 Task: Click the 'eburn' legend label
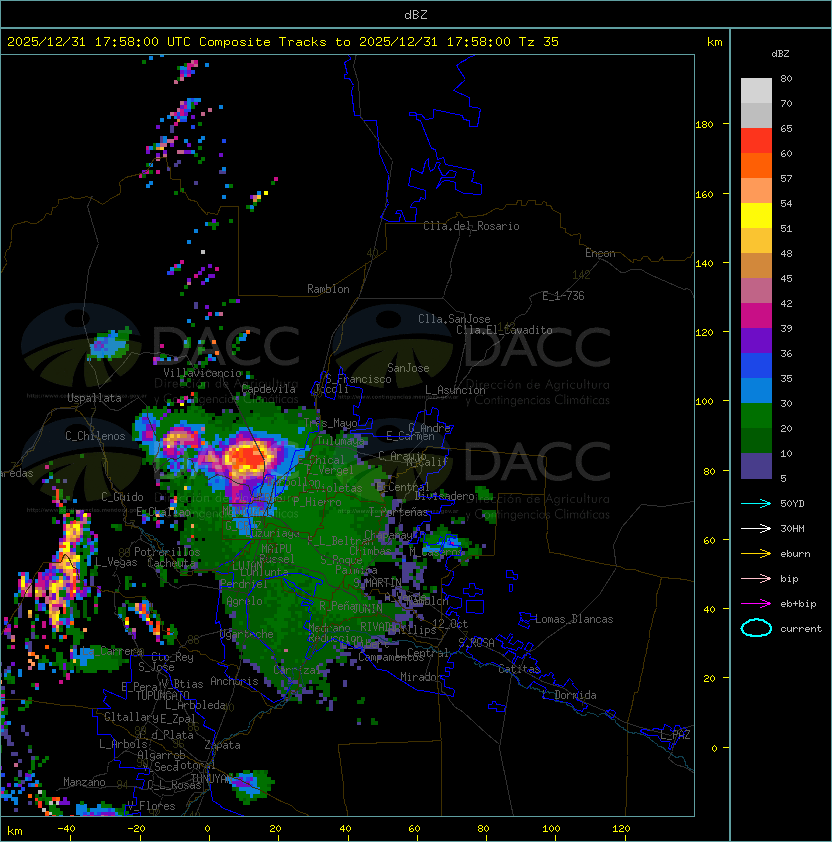(x=795, y=554)
